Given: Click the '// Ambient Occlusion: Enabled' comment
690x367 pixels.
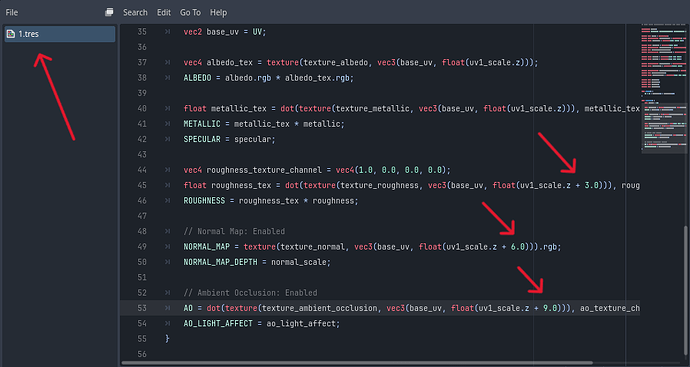Looking at the screenshot, I should click(250, 293).
